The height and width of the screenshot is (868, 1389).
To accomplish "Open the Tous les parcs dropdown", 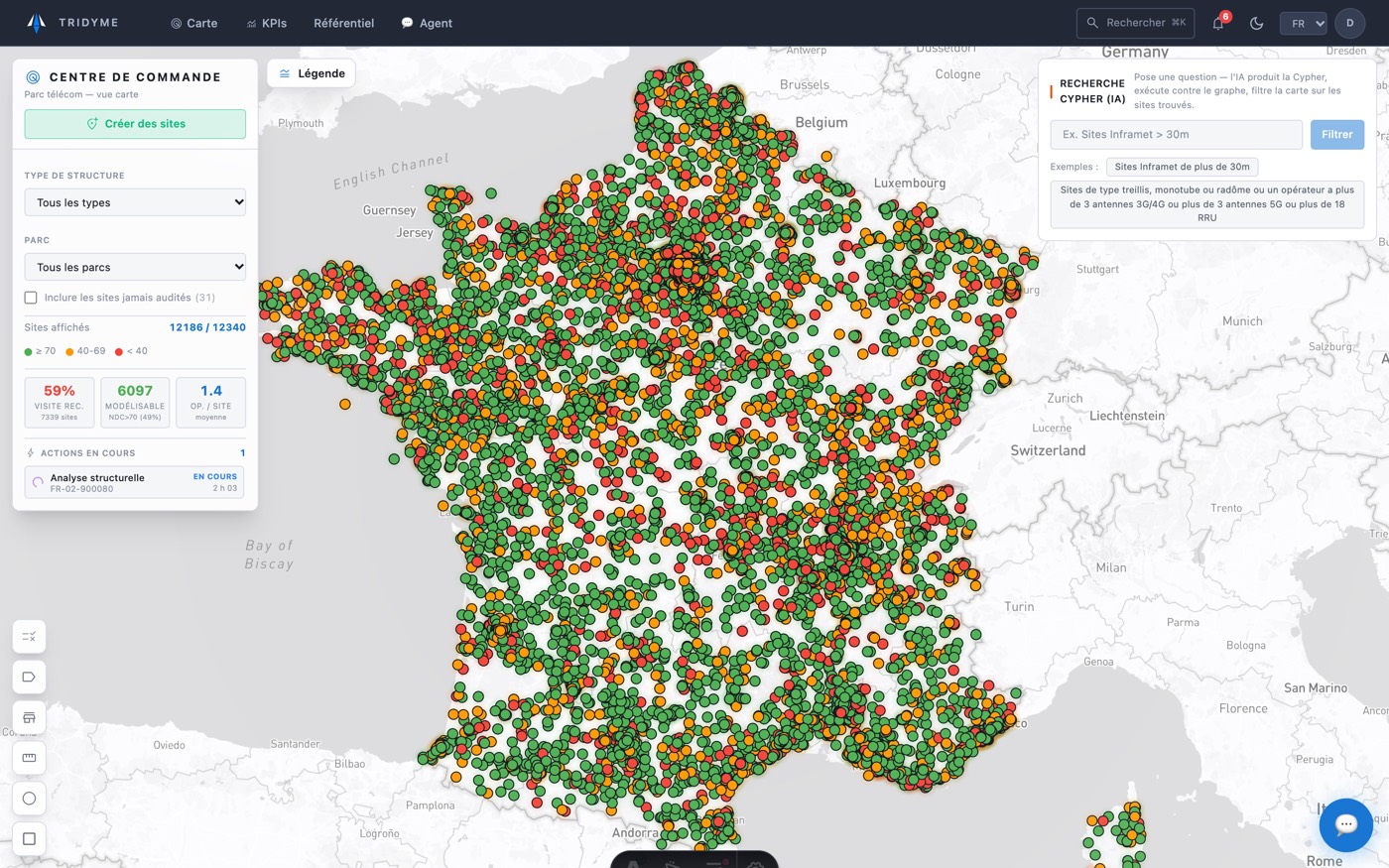I will coord(135,267).
